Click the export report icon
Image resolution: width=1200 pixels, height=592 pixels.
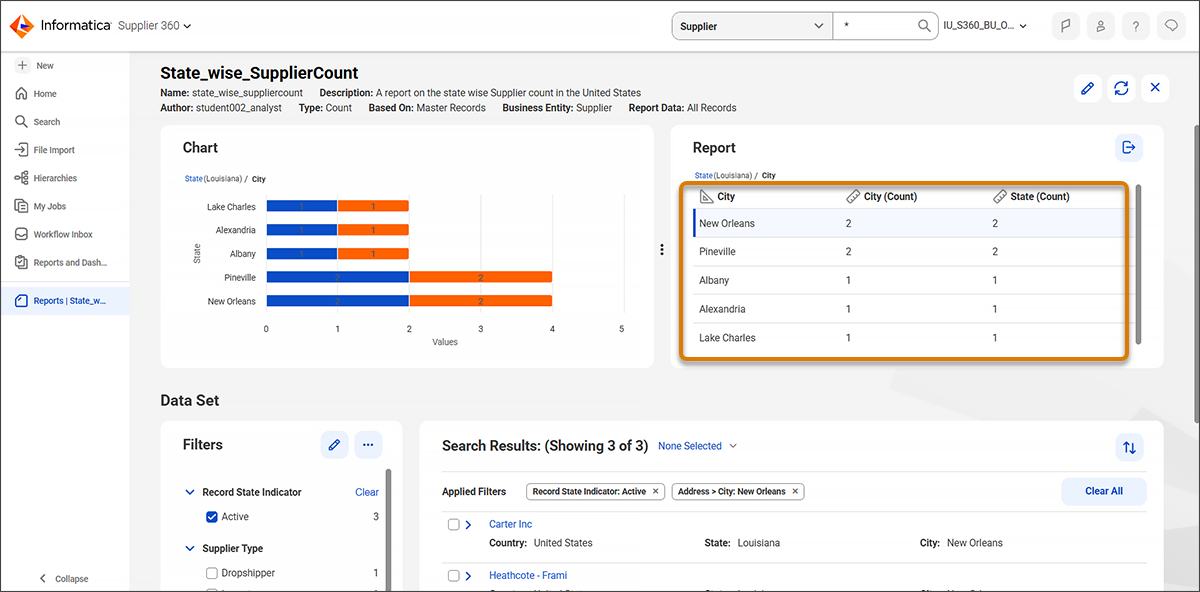point(1129,147)
